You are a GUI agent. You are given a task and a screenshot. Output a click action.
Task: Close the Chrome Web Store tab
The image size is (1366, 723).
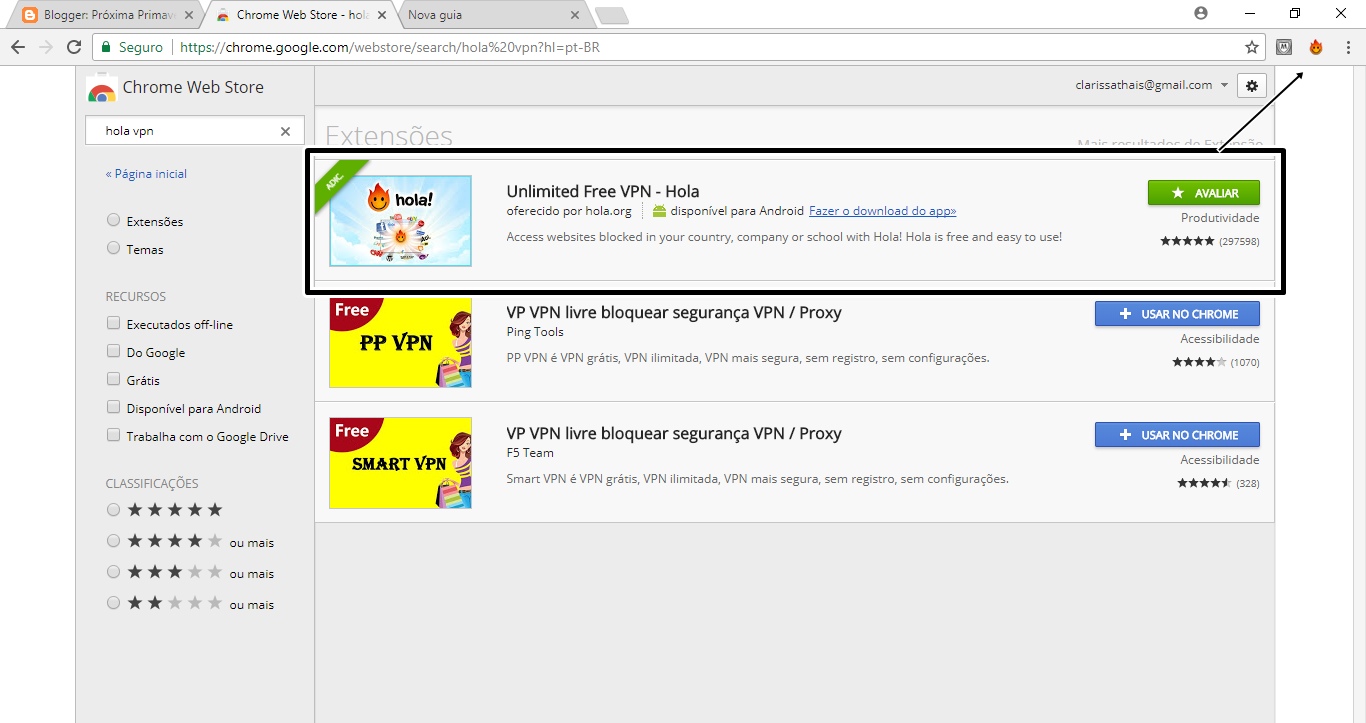(x=381, y=15)
